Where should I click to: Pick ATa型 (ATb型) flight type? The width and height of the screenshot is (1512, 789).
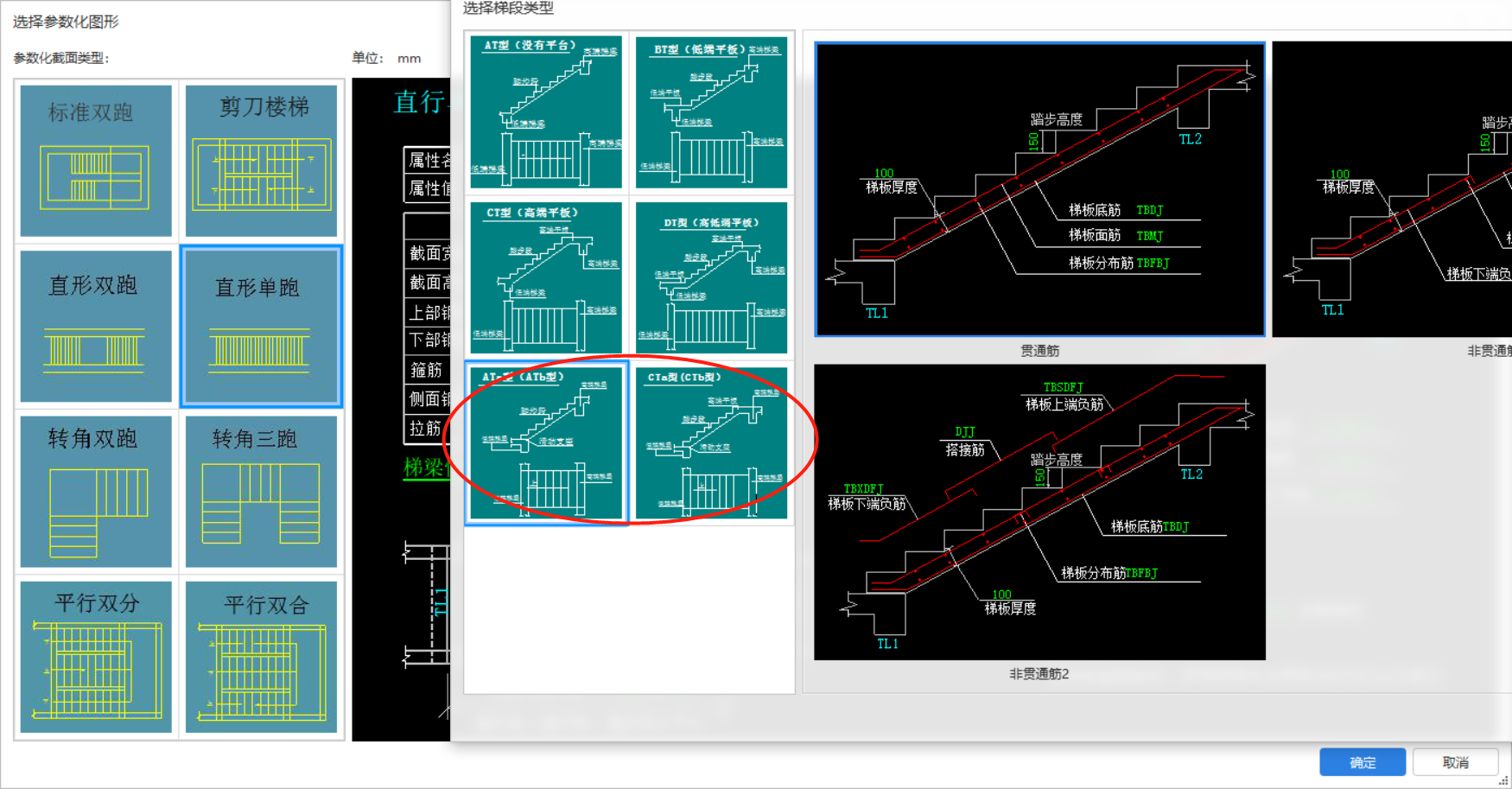[x=546, y=443]
